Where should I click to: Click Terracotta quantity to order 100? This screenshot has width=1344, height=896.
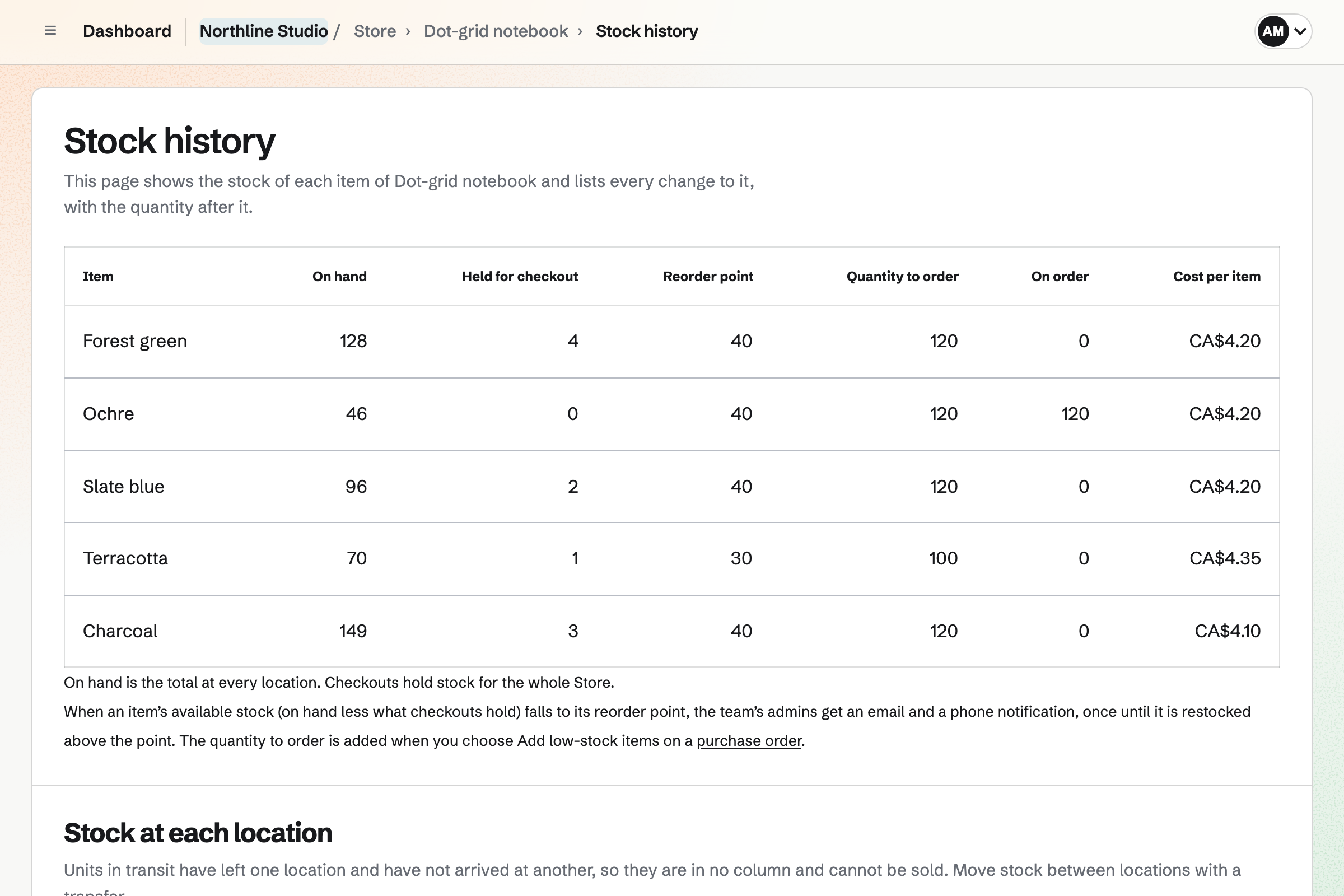click(944, 558)
